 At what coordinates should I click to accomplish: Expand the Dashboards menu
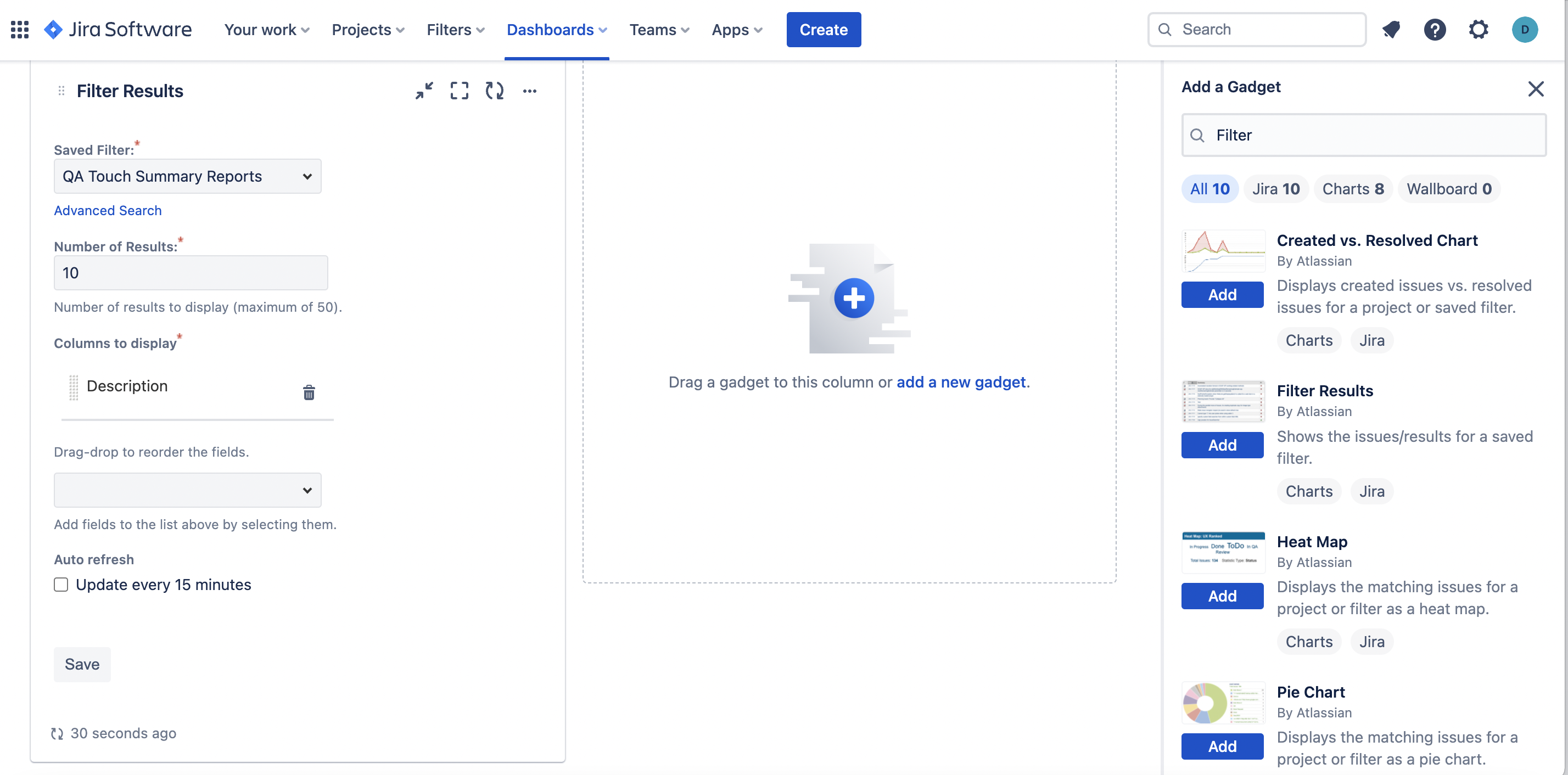(x=556, y=29)
